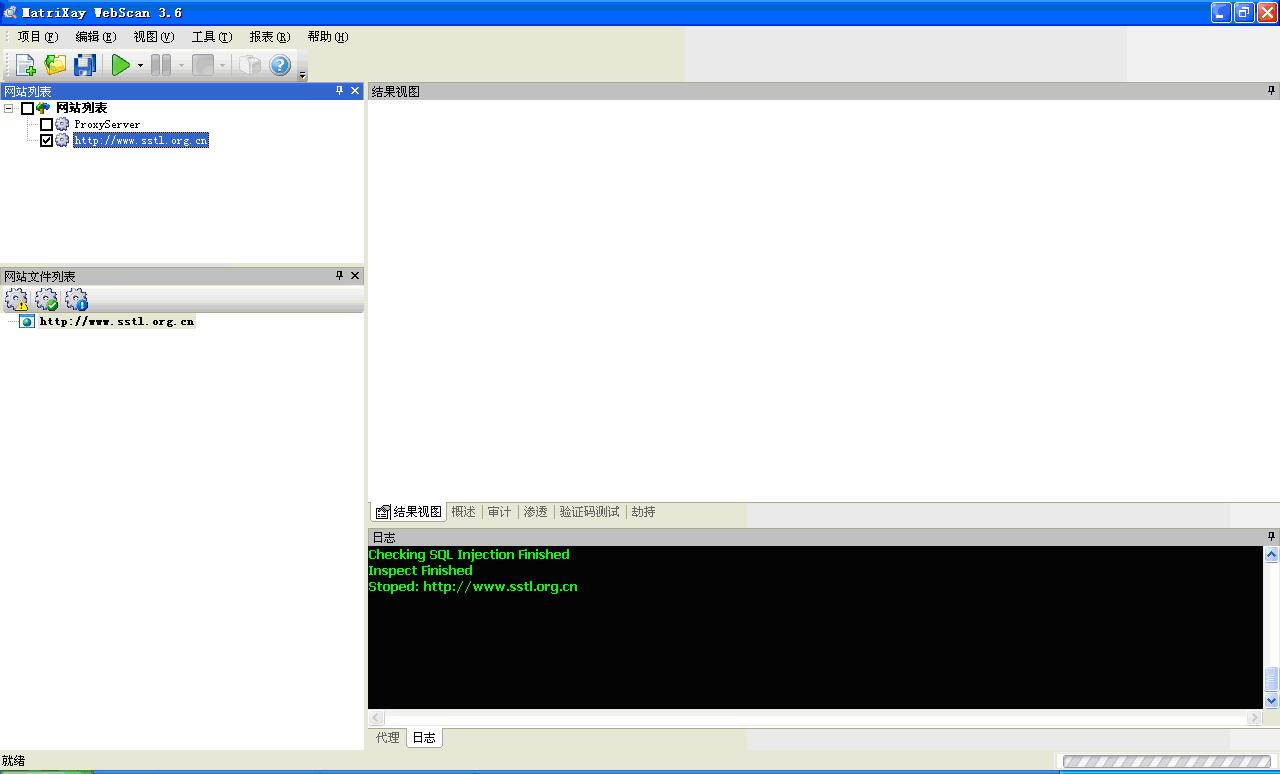Click the status bar progress indicator
Screen dimensions: 1280x774
tap(1166, 761)
